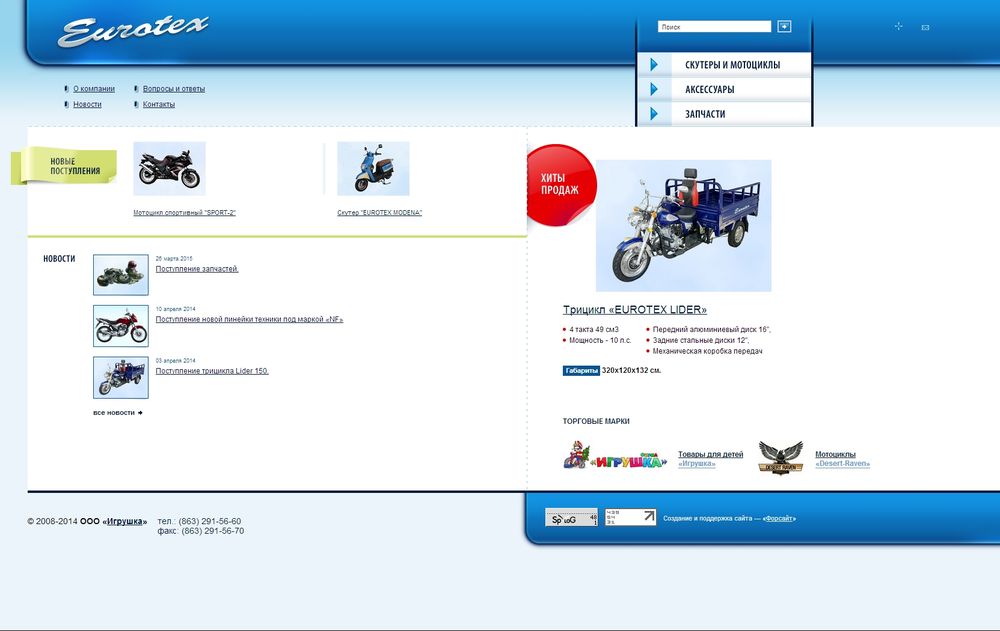Viewport: 1000px width, 631px height.
Task: Click the arrow beside Запчасти
Action: coord(654,114)
